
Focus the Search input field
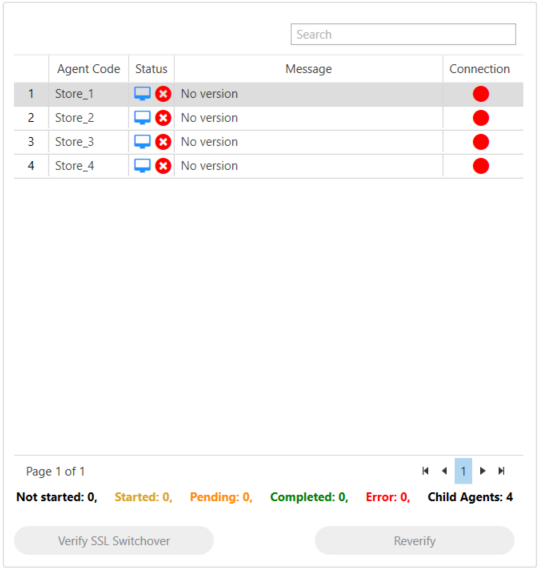403,34
